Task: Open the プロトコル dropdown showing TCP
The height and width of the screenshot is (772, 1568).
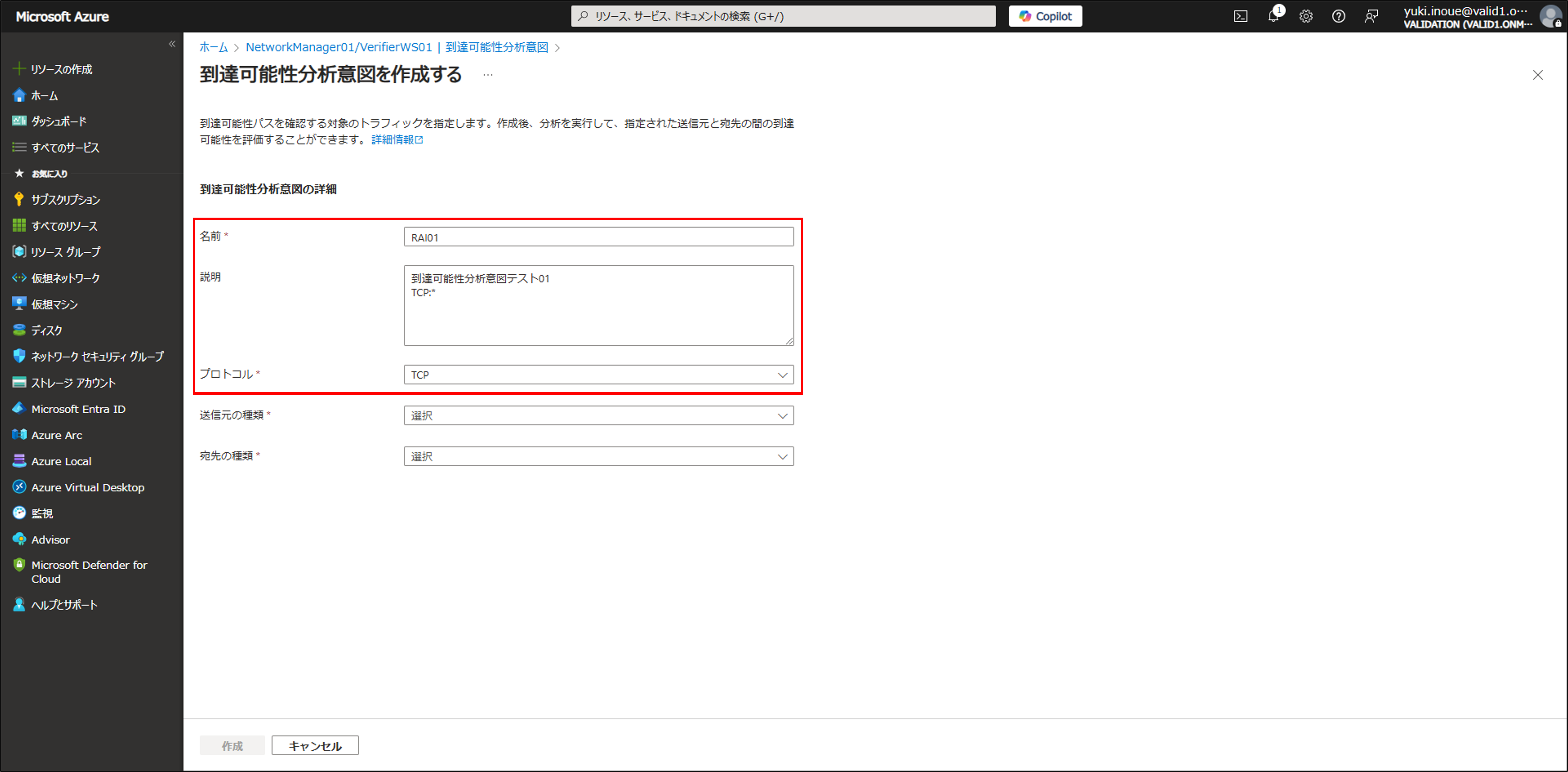Action: pos(598,374)
